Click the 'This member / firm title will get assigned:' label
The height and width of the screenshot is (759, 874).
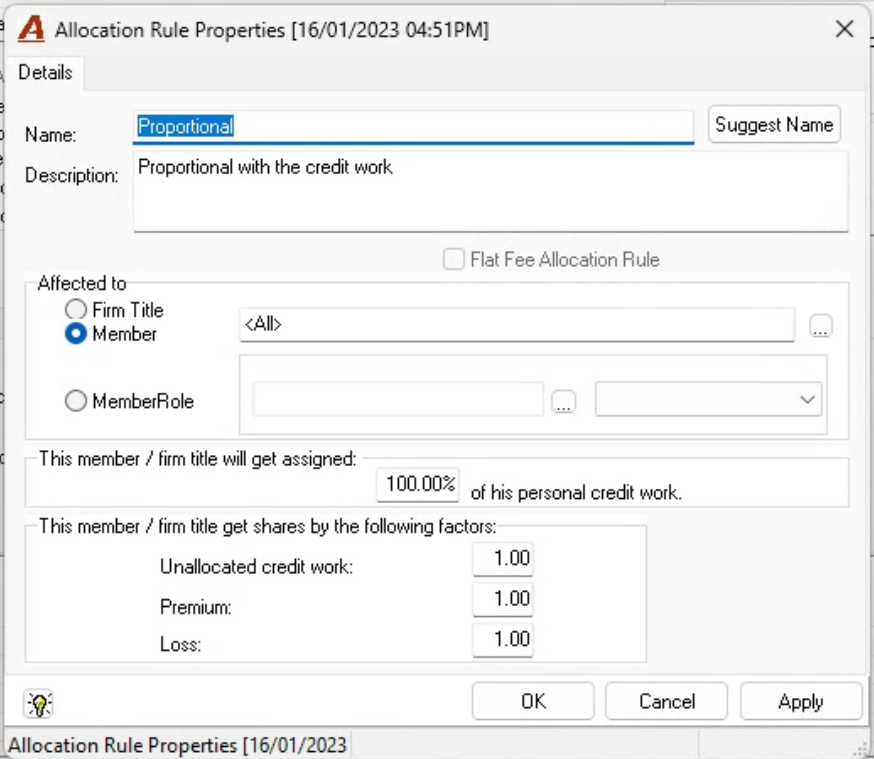pos(197,459)
